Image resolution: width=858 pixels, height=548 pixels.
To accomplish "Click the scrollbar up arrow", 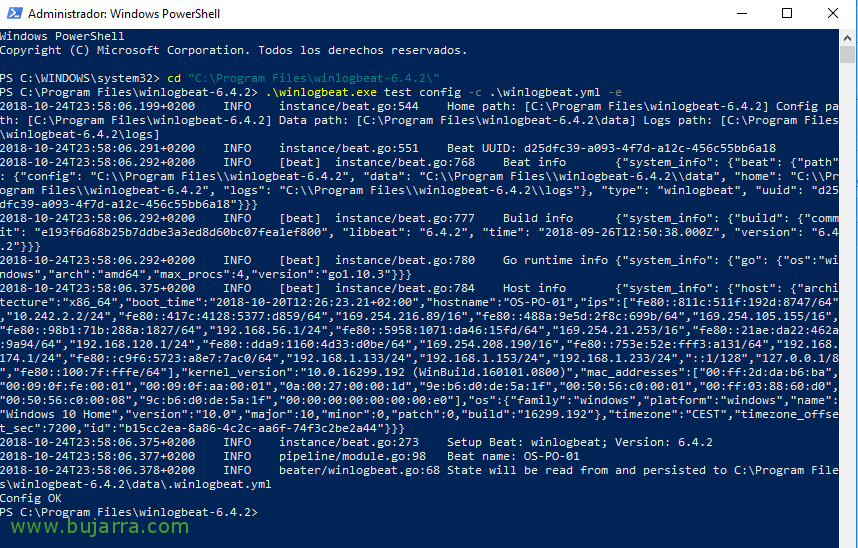I will click(849, 37).
